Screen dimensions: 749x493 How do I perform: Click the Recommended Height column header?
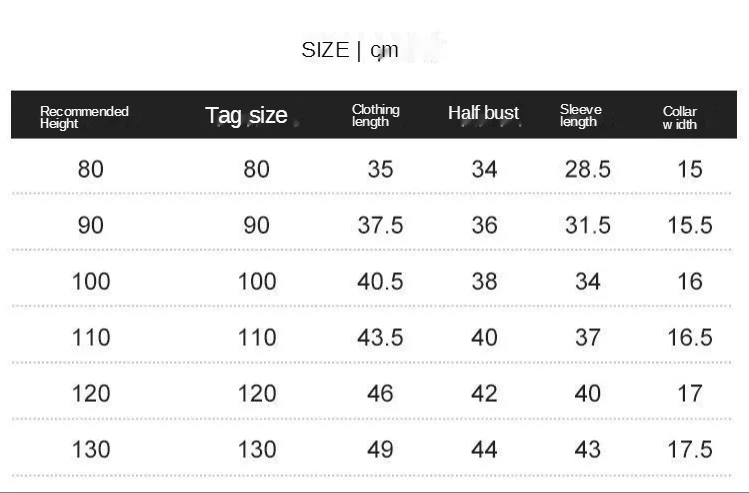[84, 116]
